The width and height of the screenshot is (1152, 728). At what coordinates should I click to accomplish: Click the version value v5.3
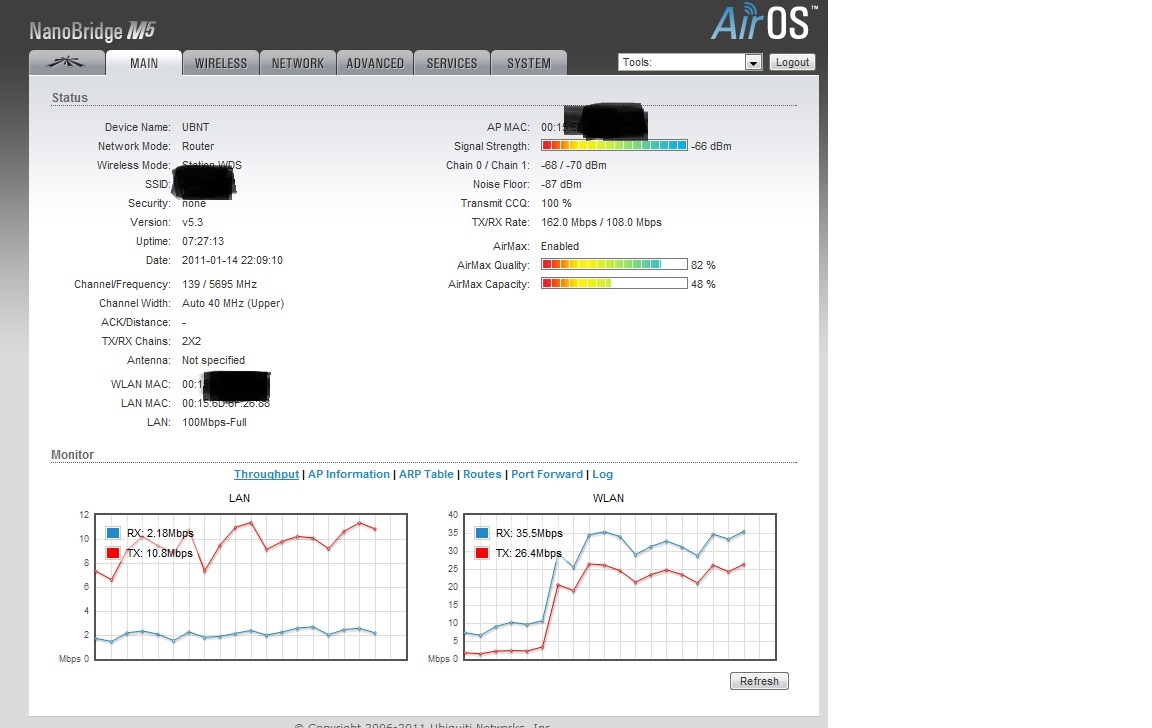(192, 222)
